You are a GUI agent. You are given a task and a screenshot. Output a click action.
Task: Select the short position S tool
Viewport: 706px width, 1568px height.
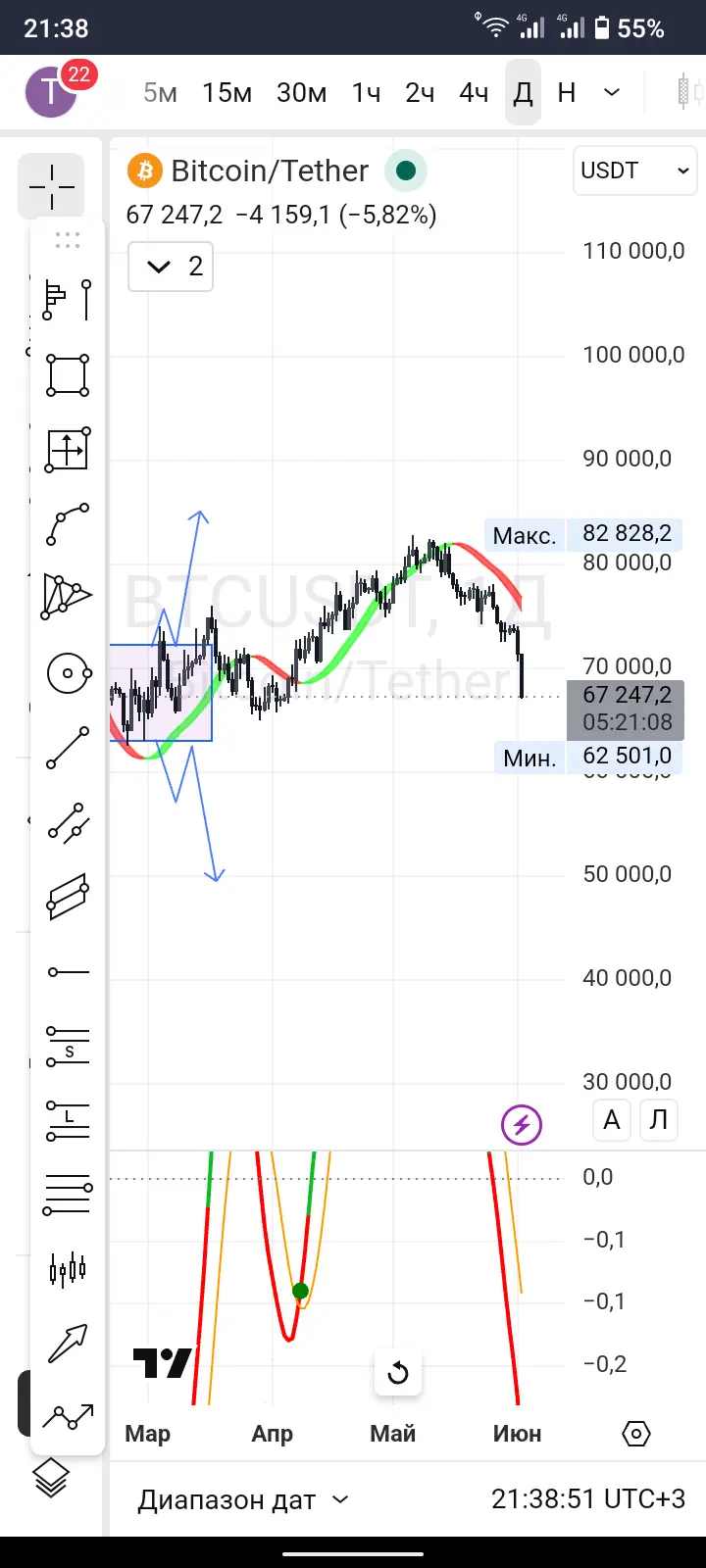[69, 1047]
